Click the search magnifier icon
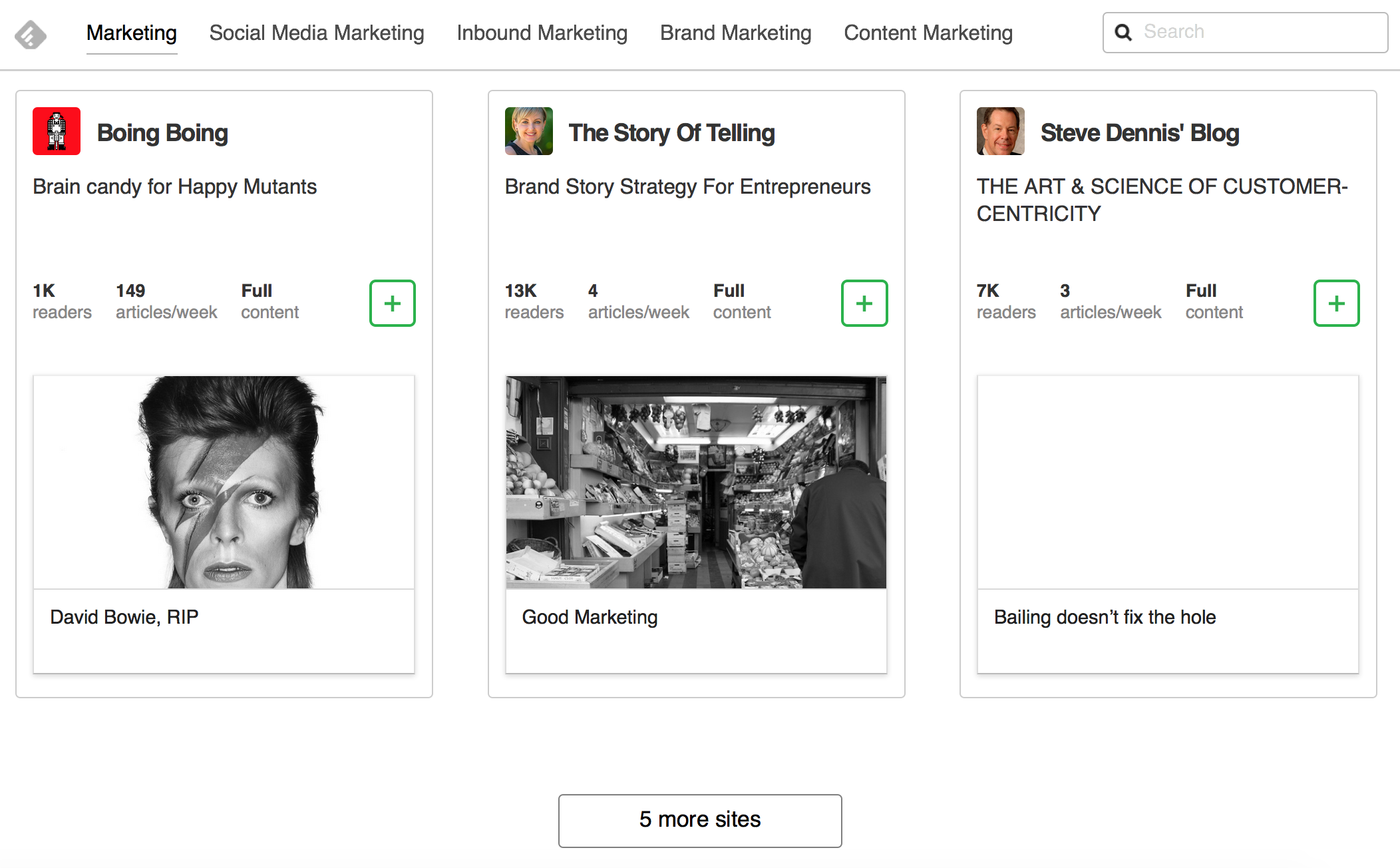1400x868 pixels. 1123,32
